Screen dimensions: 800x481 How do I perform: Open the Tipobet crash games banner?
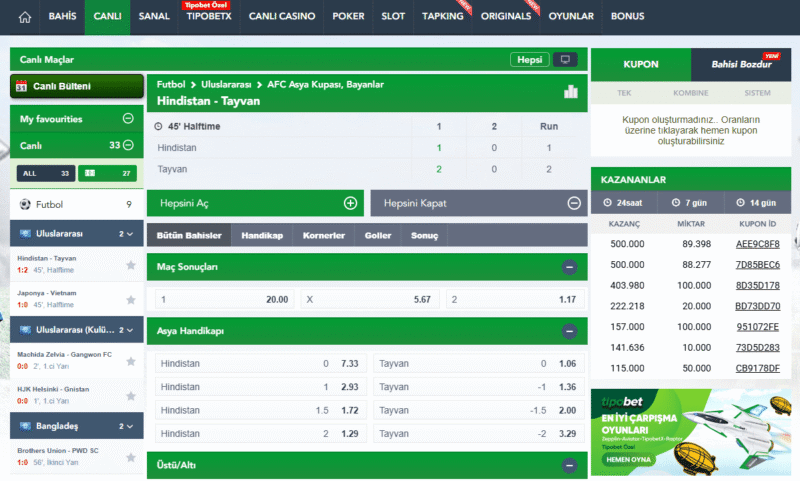pyautogui.click(x=691, y=433)
